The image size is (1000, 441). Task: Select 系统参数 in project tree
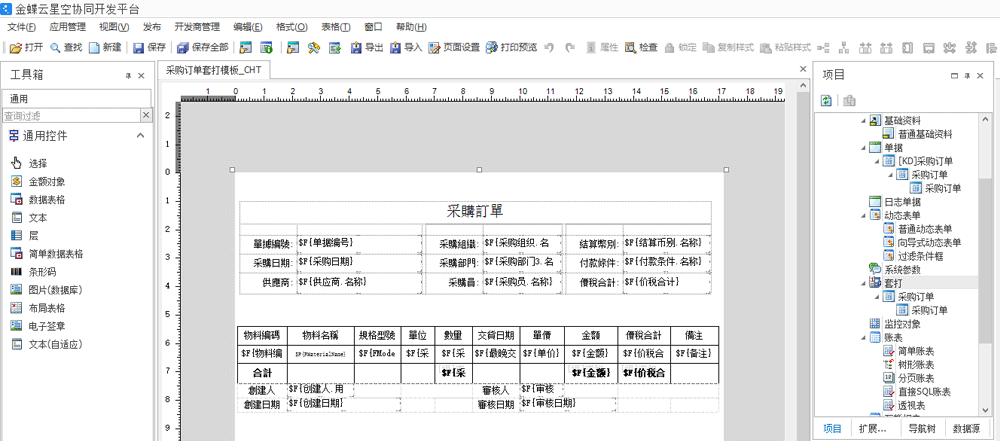pos(902,269)
